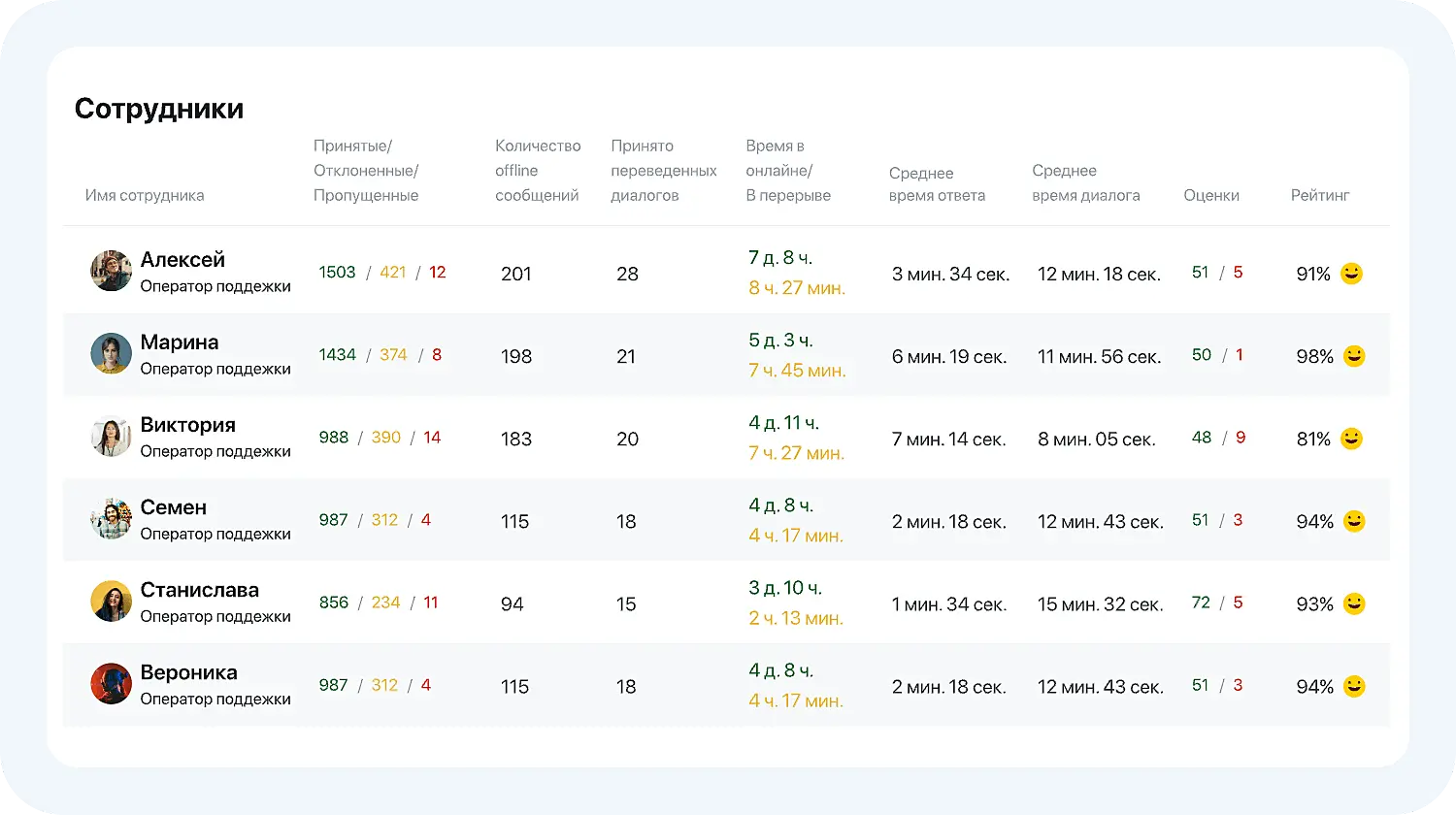Screen dimensions: 1456x815
Task: Click Марина's positive ratings value '50'
Action: pos(1202,354)
